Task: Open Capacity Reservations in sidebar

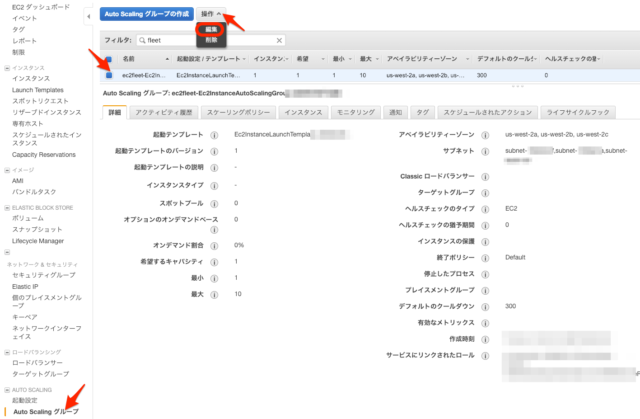Action: coord(44,155)
